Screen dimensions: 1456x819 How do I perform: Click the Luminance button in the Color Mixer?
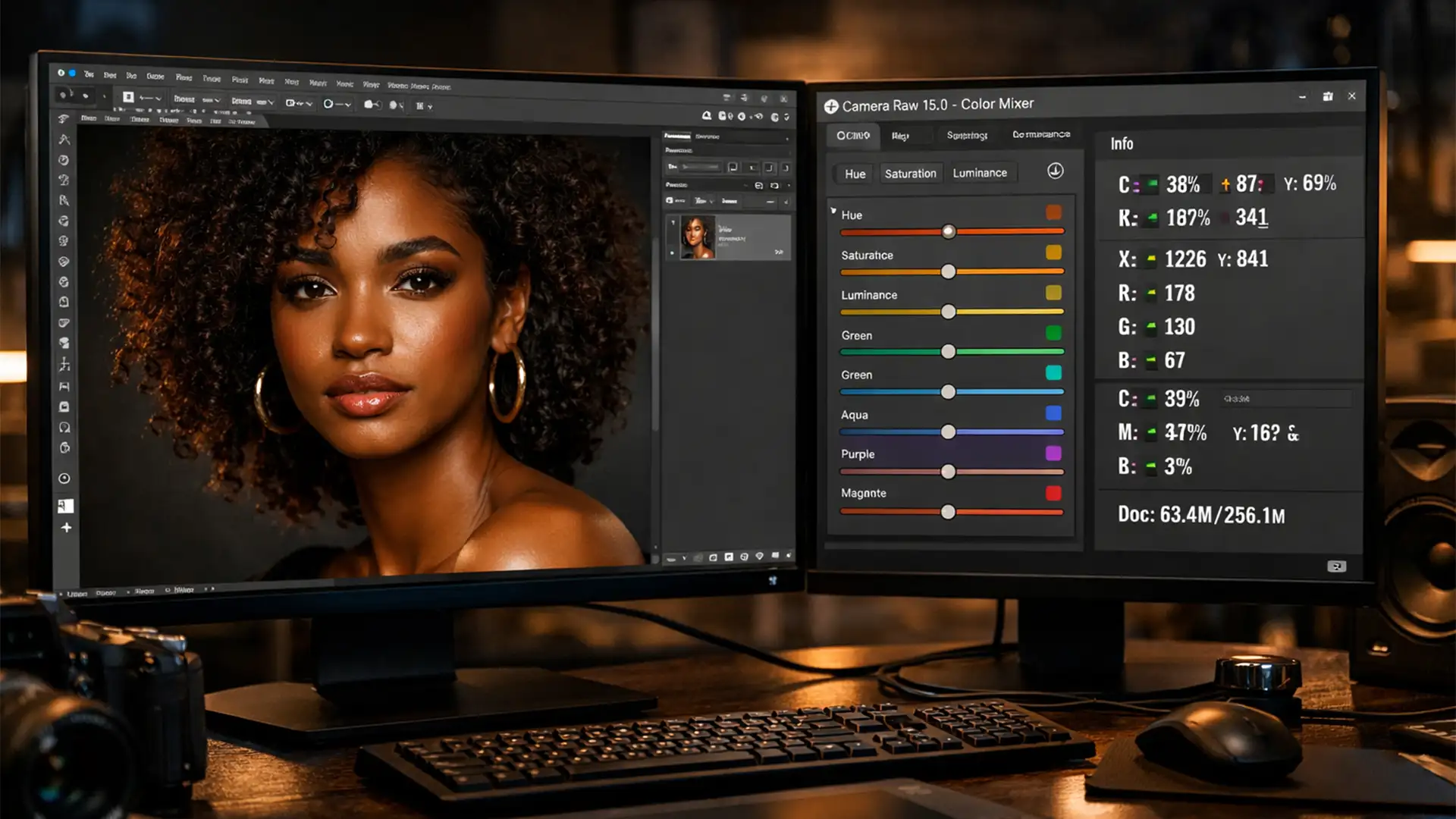point(981,173)
